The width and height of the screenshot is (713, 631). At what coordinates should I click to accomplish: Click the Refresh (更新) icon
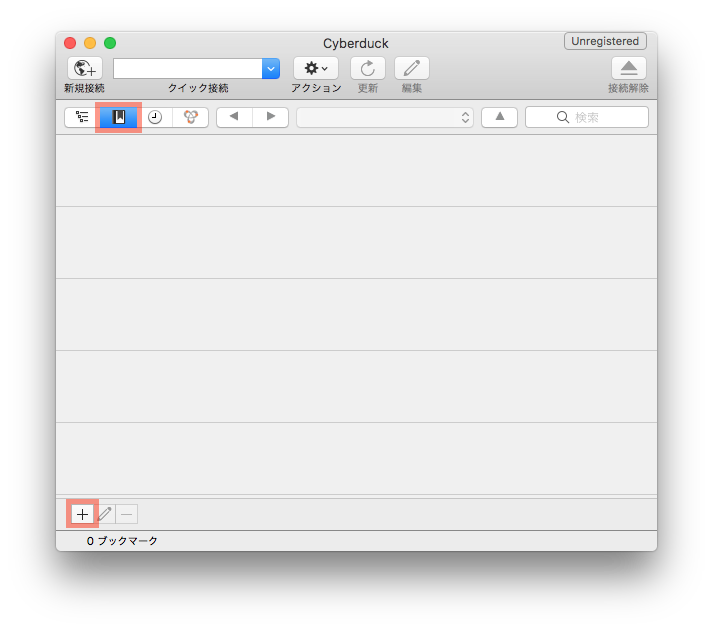tap(367, 68)
